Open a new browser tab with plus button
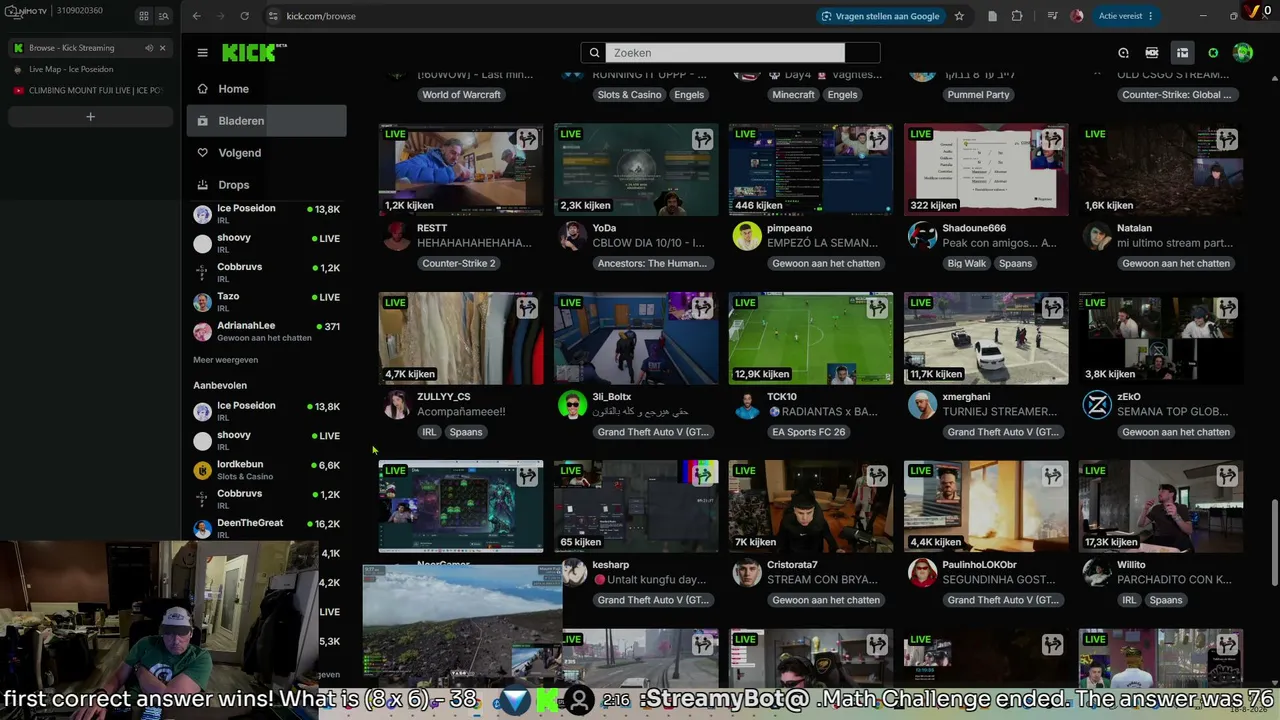This screenshot has height=720, width=1280. [90, 117]
